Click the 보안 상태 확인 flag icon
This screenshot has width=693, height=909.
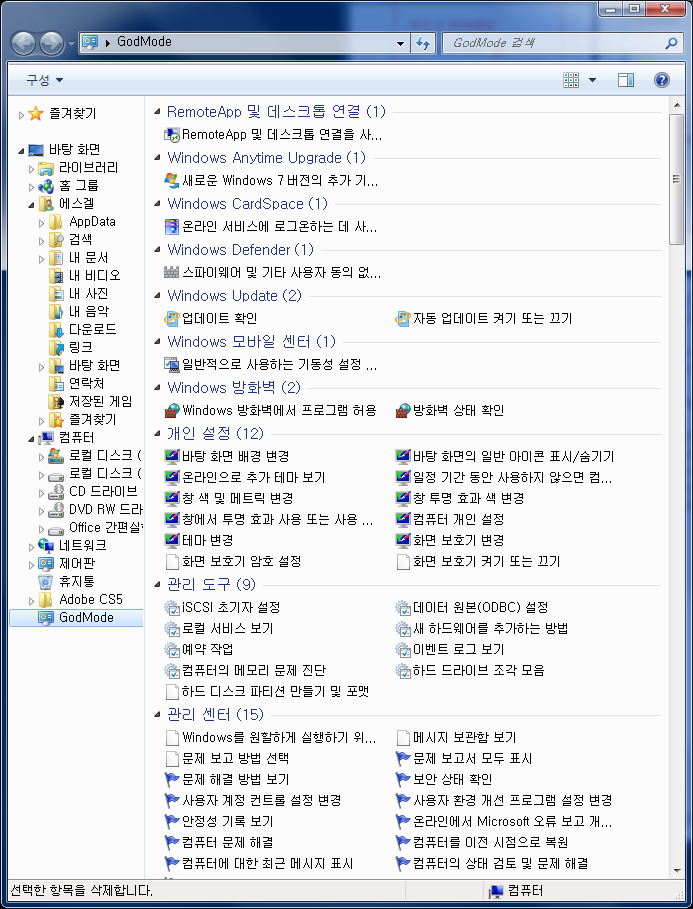(x=402, y=779)
